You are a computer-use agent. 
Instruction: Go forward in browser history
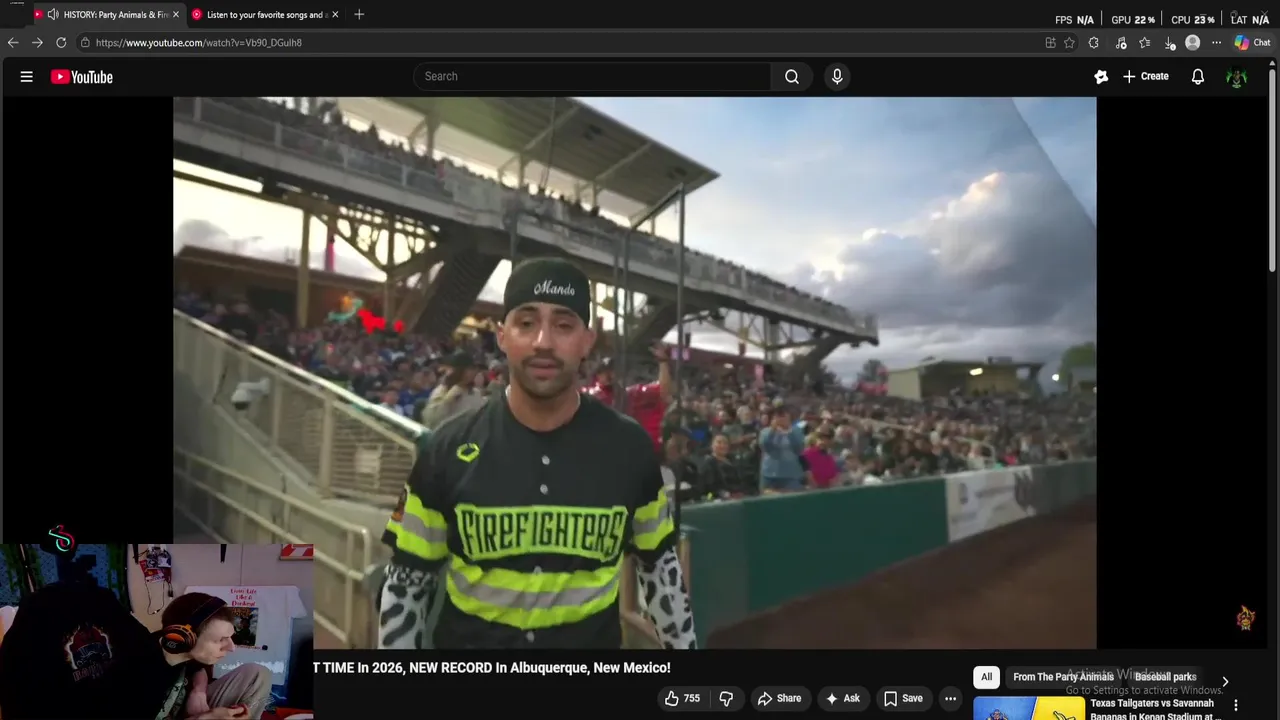coord(37,43)
